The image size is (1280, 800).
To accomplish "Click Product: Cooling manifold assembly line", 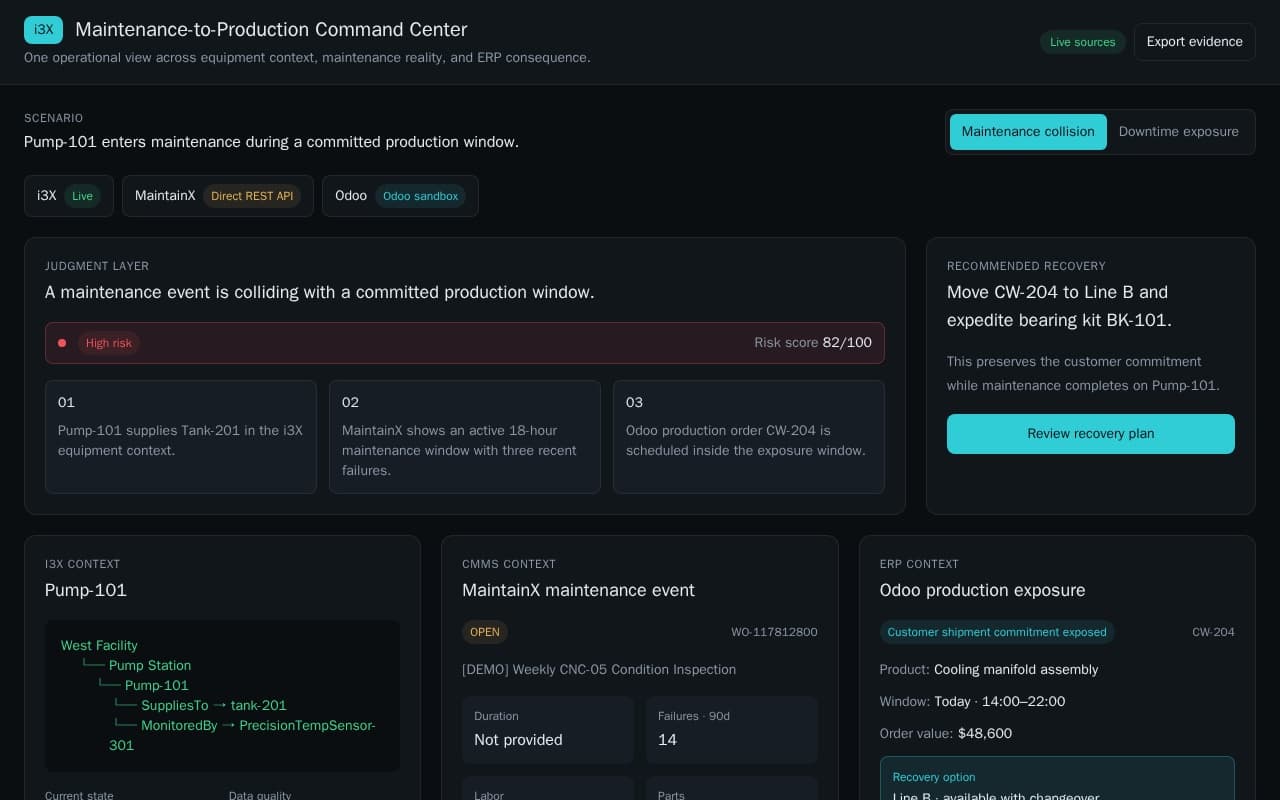I will point(989,670).
